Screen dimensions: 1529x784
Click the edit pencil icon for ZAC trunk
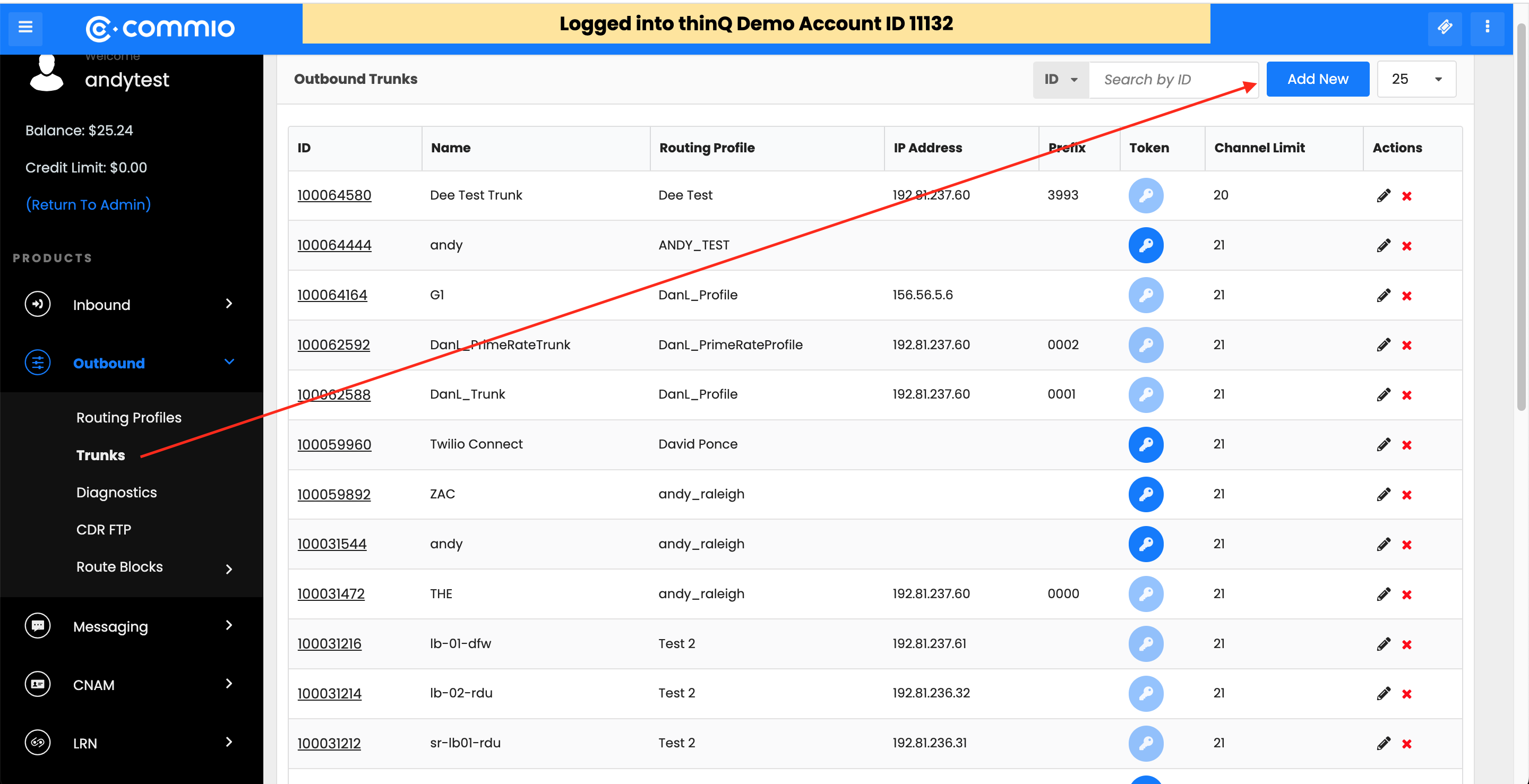pyautogui.click(x=1383, y=494)
